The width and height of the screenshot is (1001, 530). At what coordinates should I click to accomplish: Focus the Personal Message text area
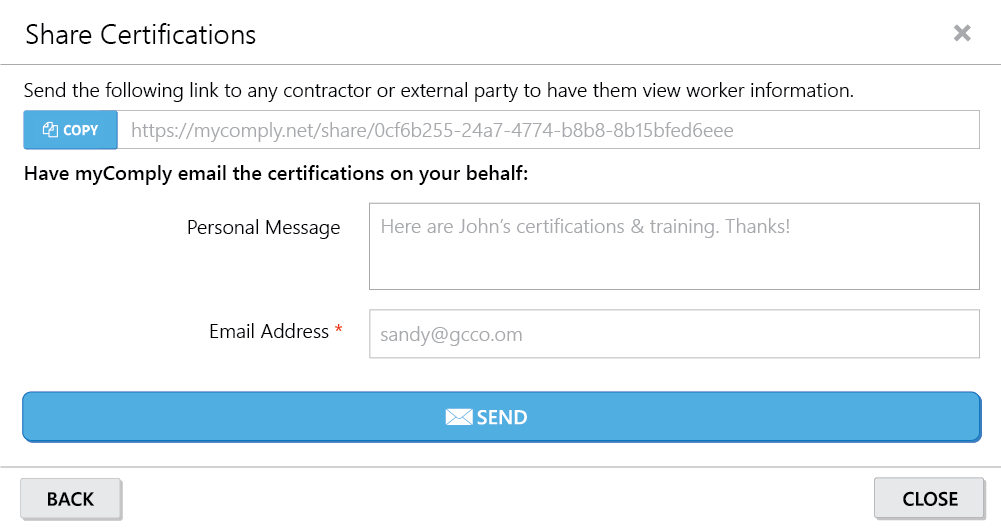[x=674, y=246]
